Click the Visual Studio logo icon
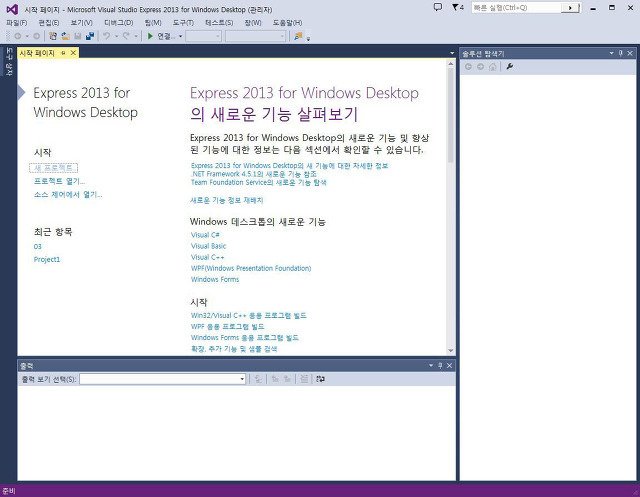This screenshot has height=497, width=640. point(12,9)
